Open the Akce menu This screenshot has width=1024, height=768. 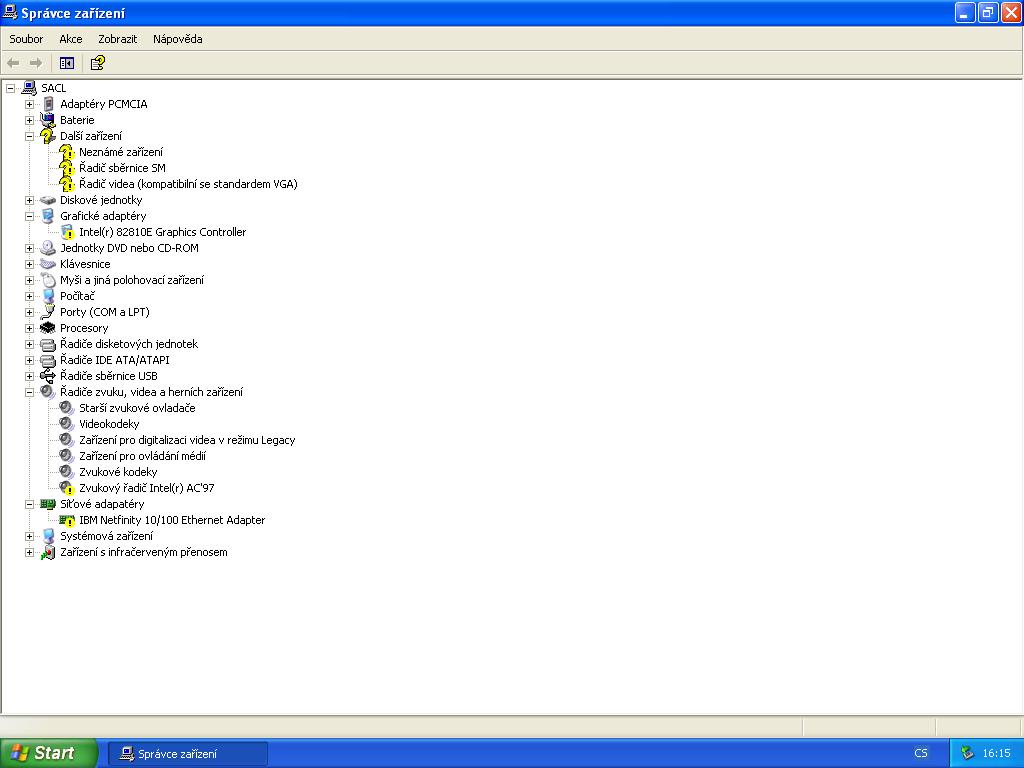tap(71, 39)
